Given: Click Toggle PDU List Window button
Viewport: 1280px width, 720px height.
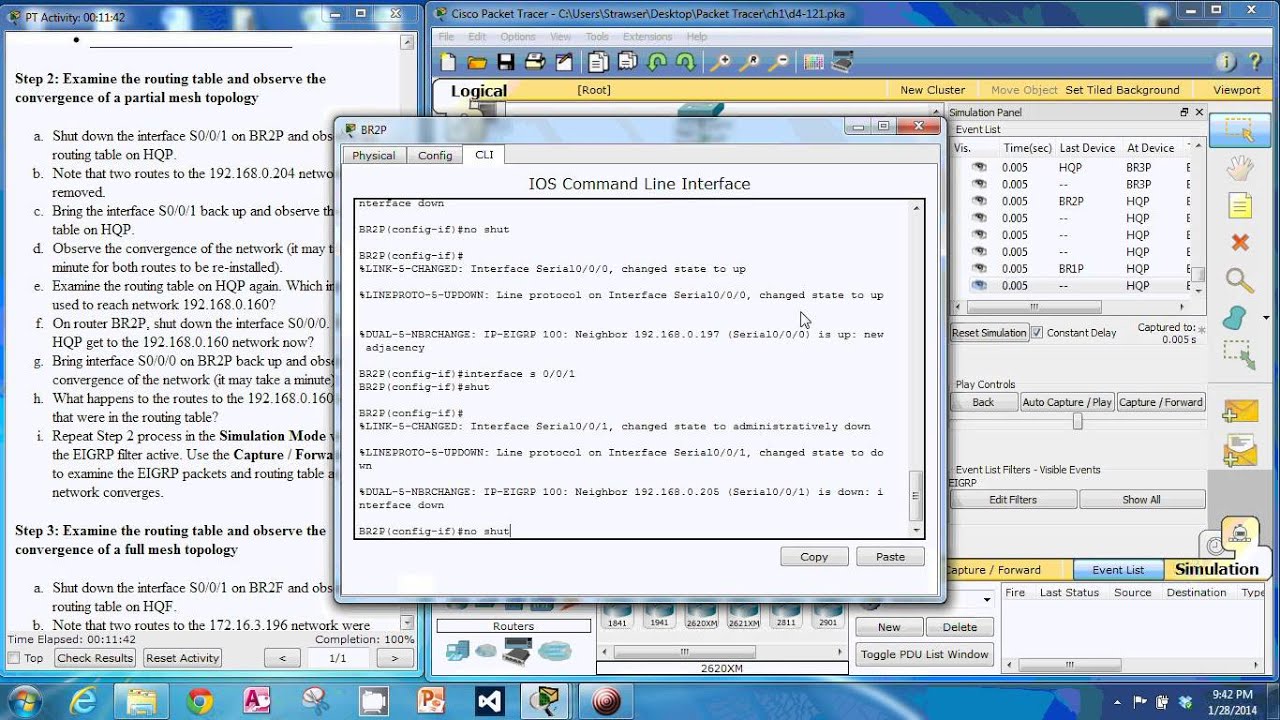Looking at the screenshot, I should pos(925,654).
